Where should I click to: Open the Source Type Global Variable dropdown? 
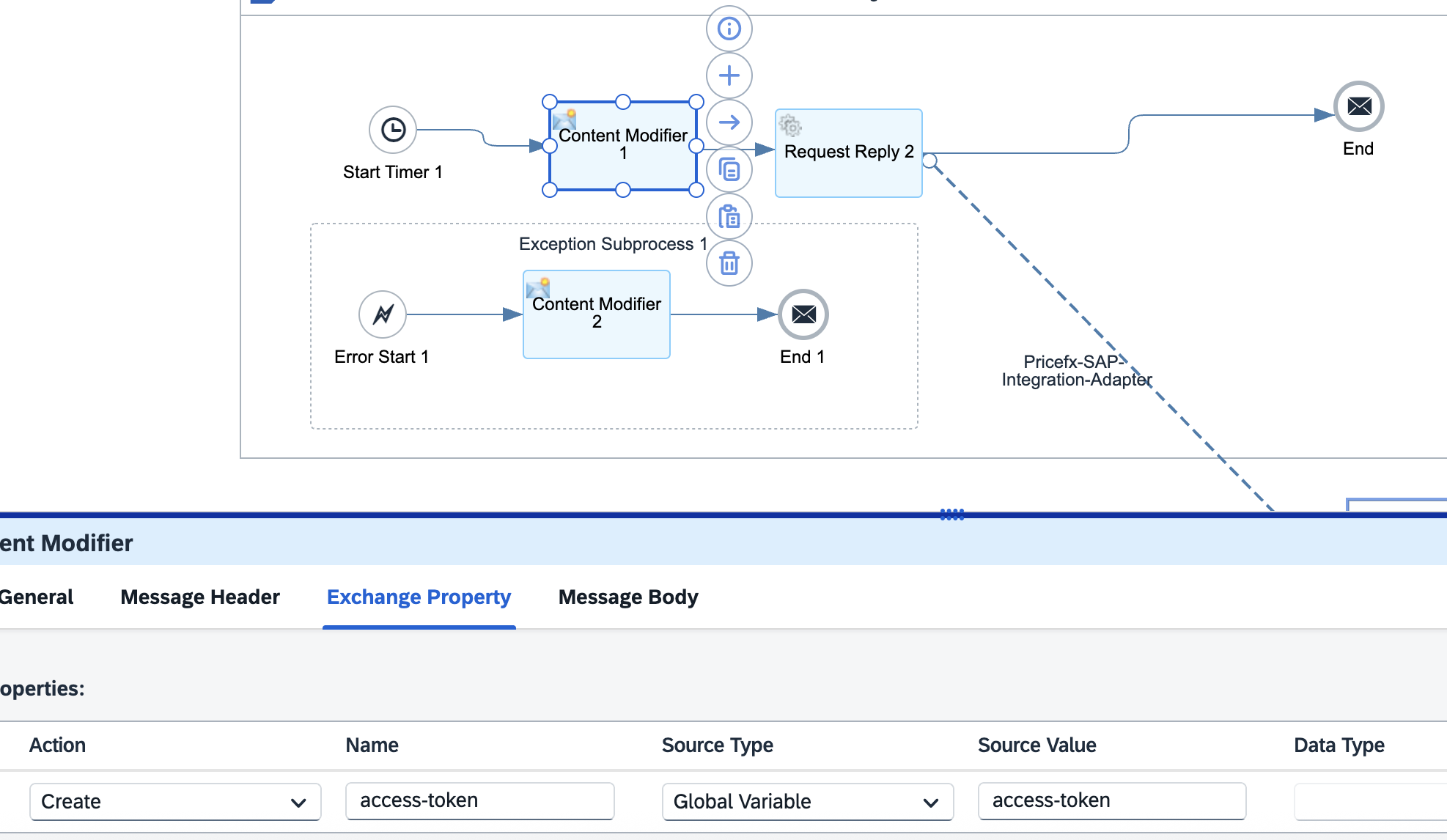coord(808,802)
